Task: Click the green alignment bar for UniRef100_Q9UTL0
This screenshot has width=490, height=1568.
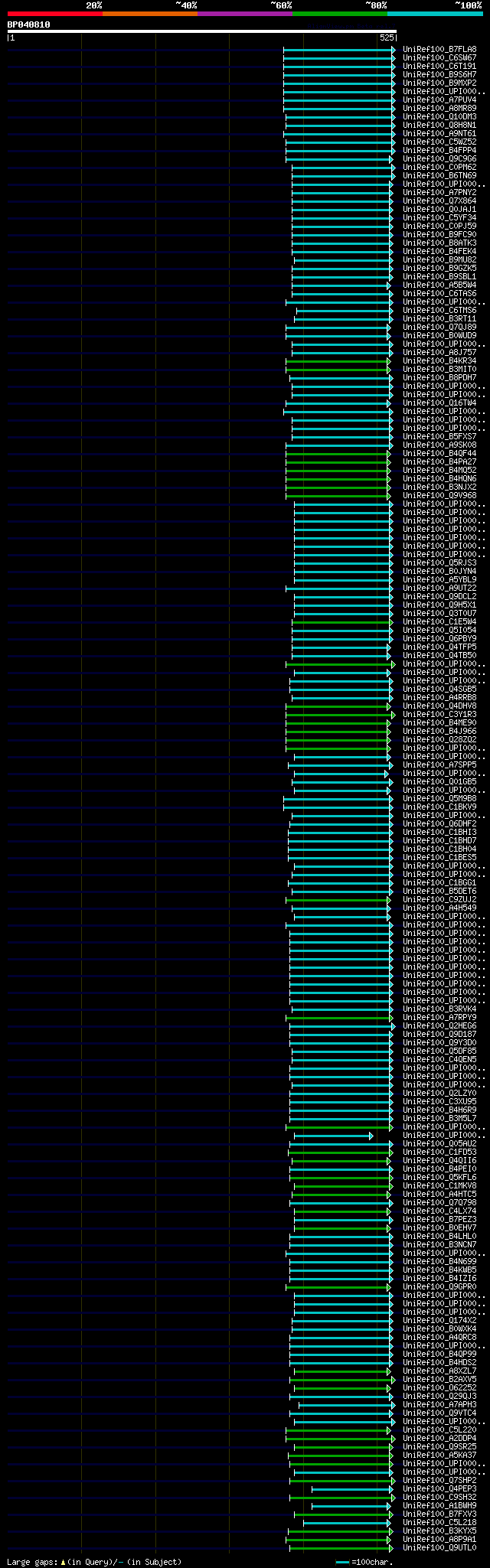Action: click(x=341, y=1547)
